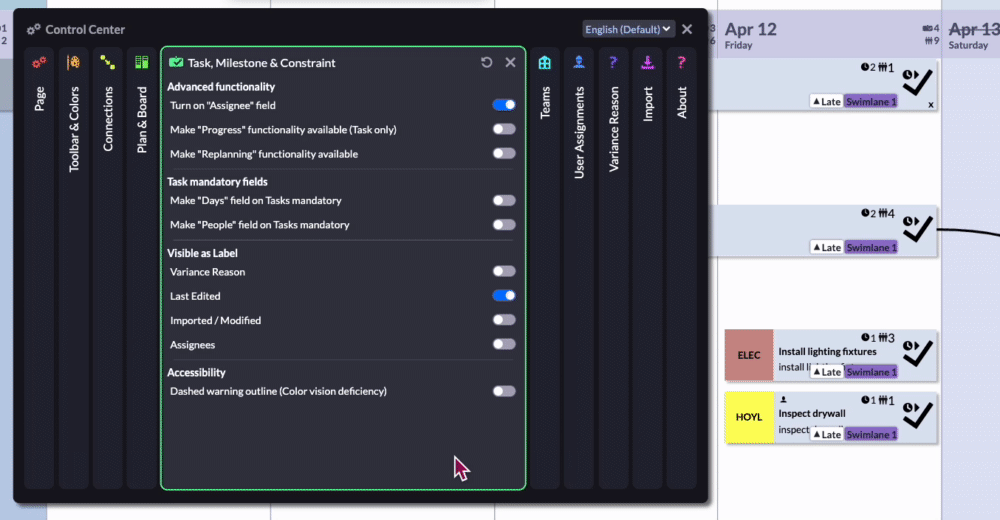
Task: Close the Task, Milestone & Constraint panel
Action: [x=510, y=63]
